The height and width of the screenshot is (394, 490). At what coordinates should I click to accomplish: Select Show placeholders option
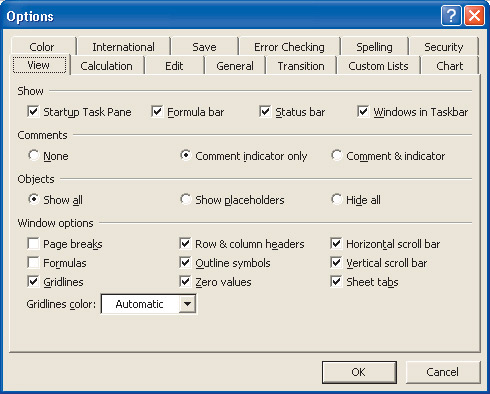[x=185, y=199]
